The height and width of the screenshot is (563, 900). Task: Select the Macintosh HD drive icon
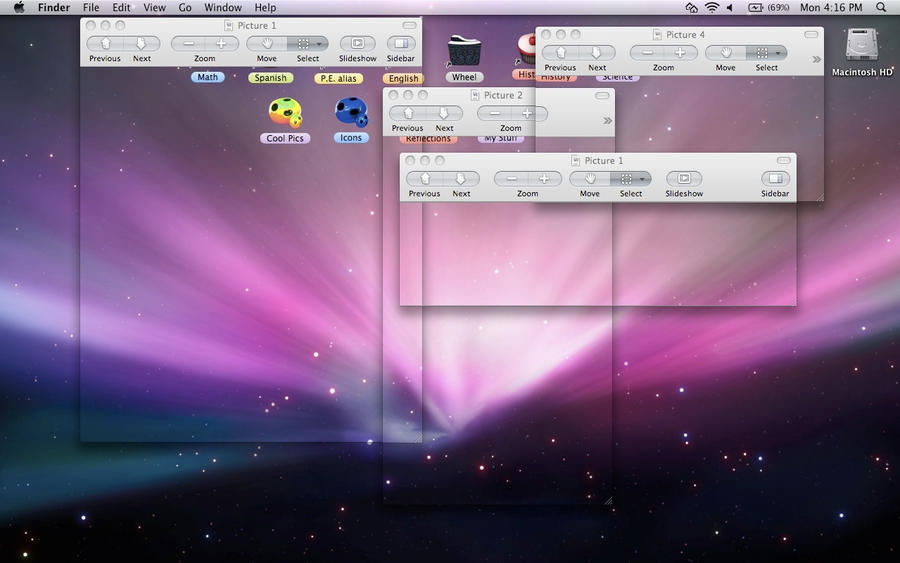click(x=862, y=45)
